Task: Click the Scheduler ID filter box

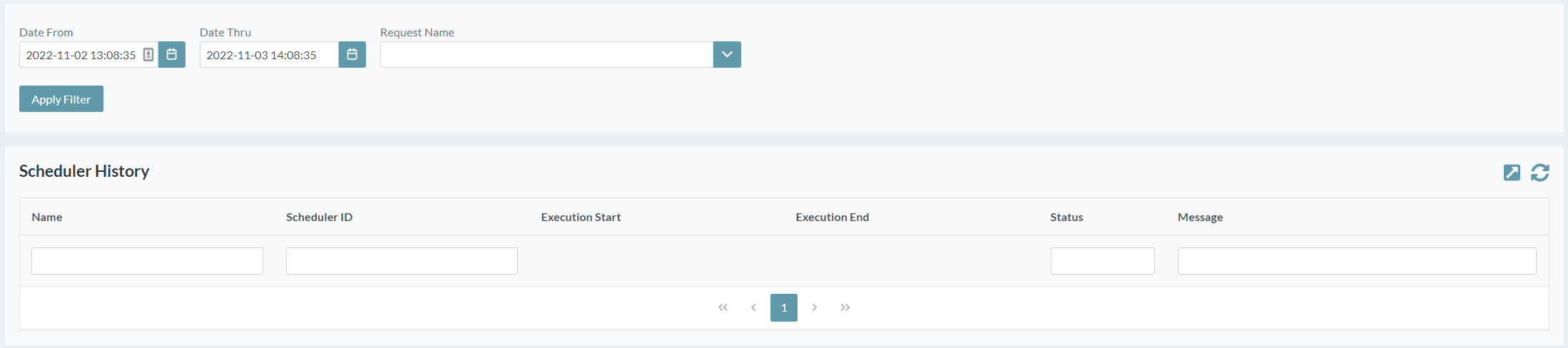Action: [x=402, y=261]
